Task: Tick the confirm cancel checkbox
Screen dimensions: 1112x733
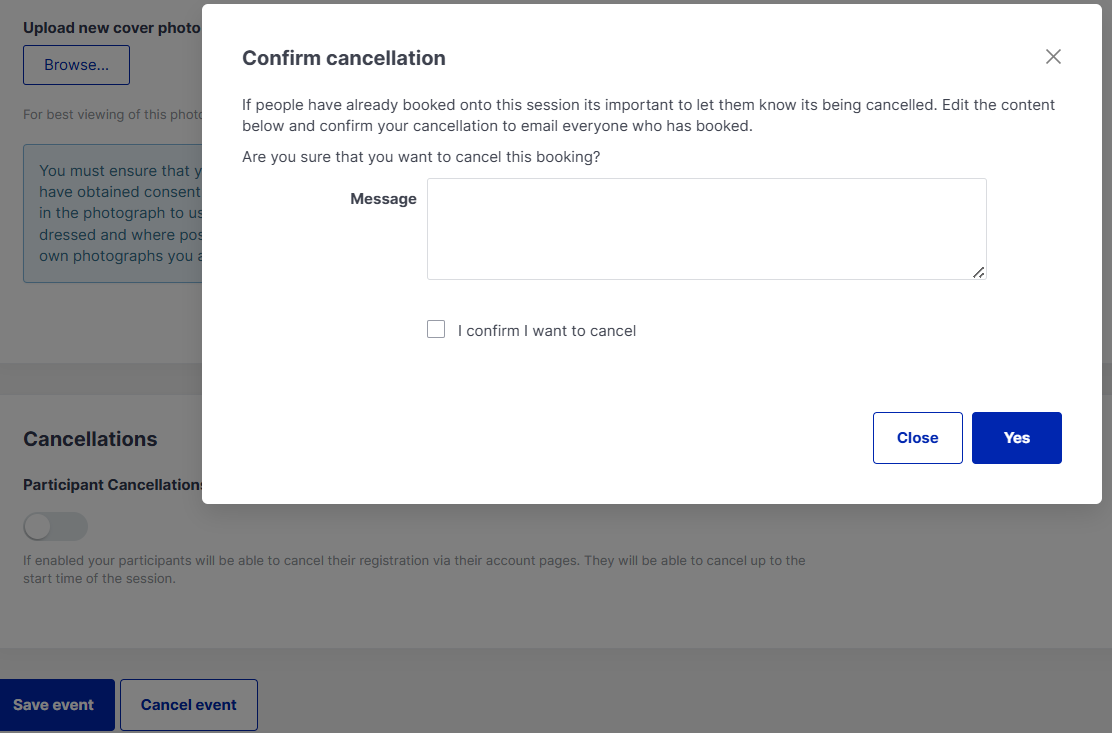Action: (436, 330)
